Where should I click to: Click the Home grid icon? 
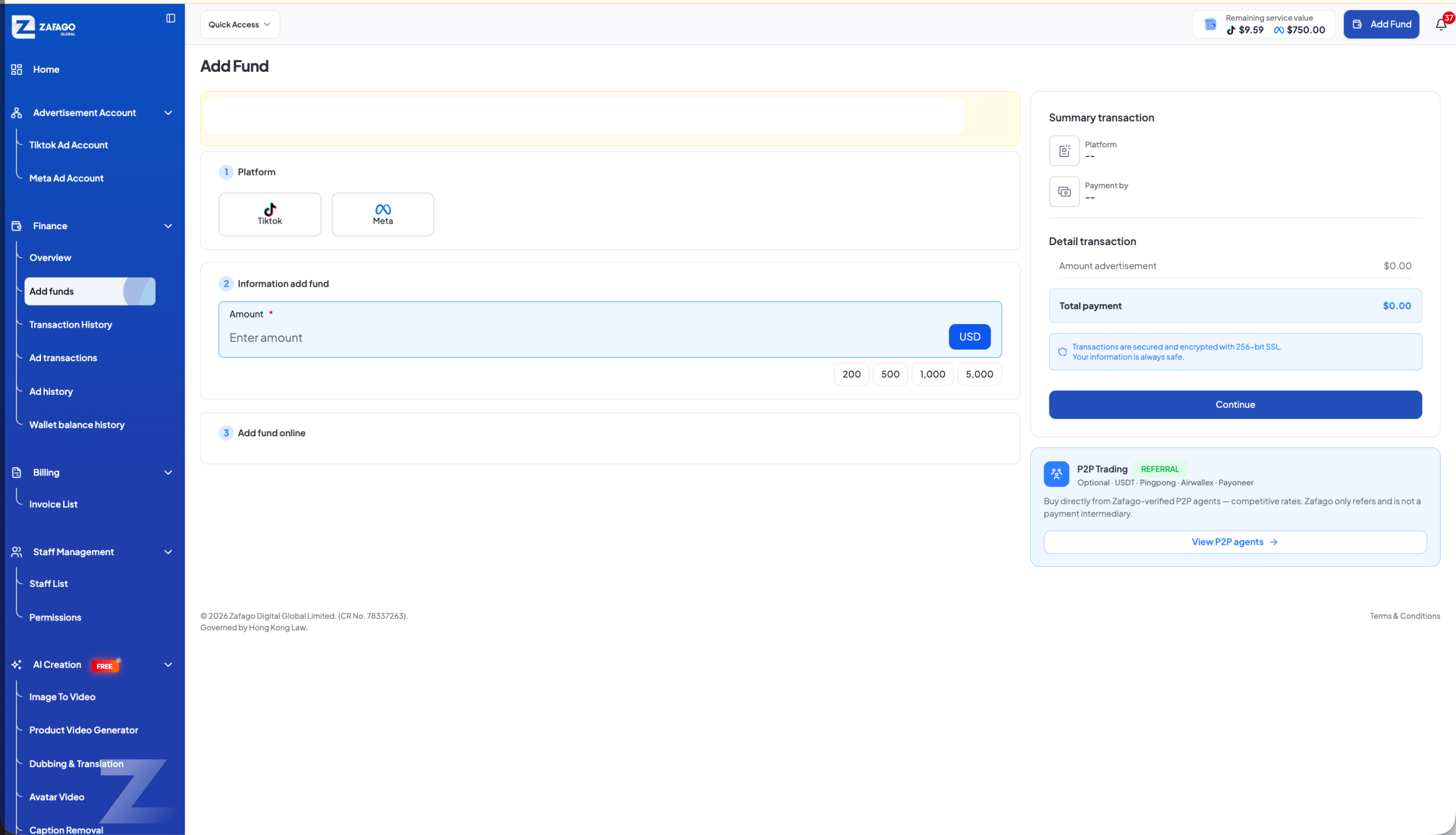coord(16,69)
